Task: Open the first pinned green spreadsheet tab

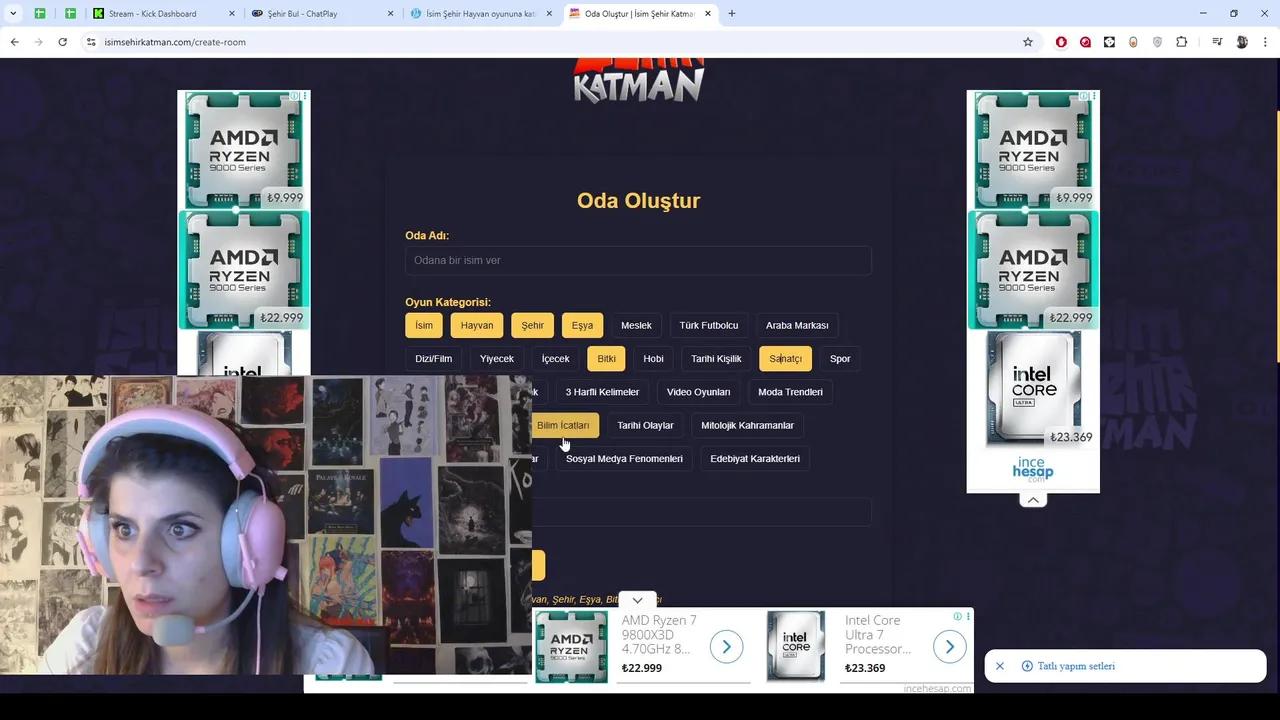Action: pos(40,14)
